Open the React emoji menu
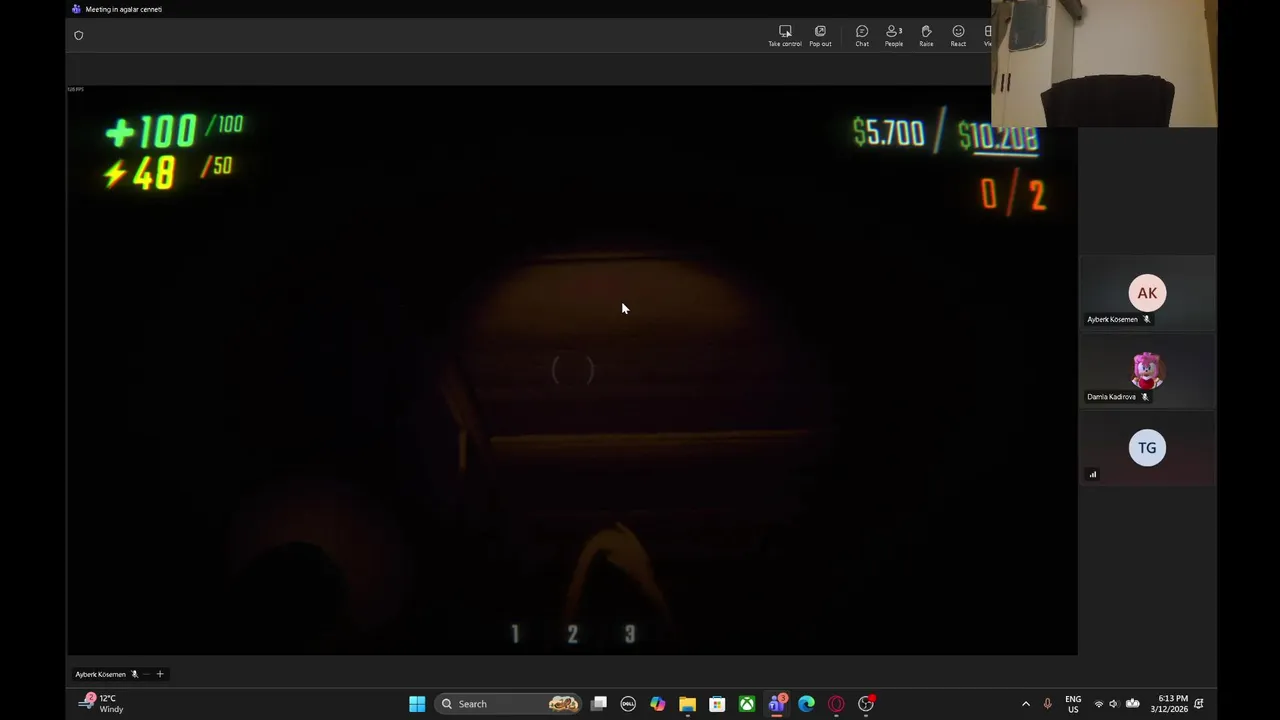This screenshot has height=720, width=1280. (958, 36)
